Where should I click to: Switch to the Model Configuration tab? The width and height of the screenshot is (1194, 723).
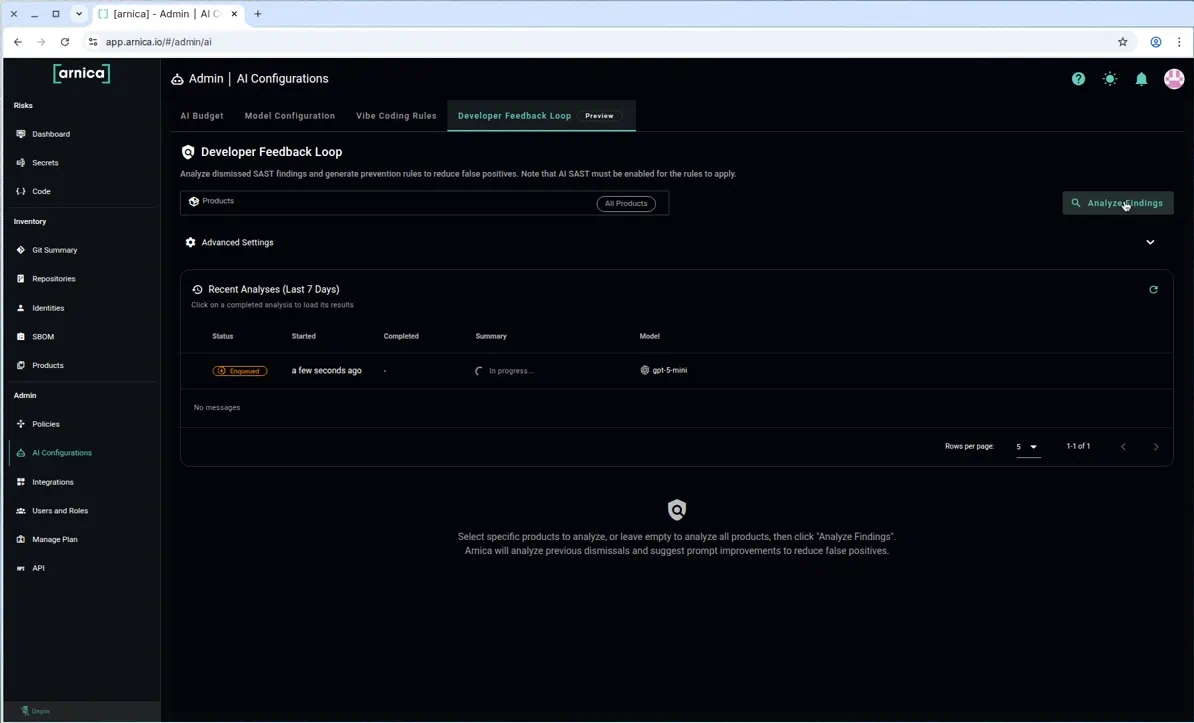289,116
